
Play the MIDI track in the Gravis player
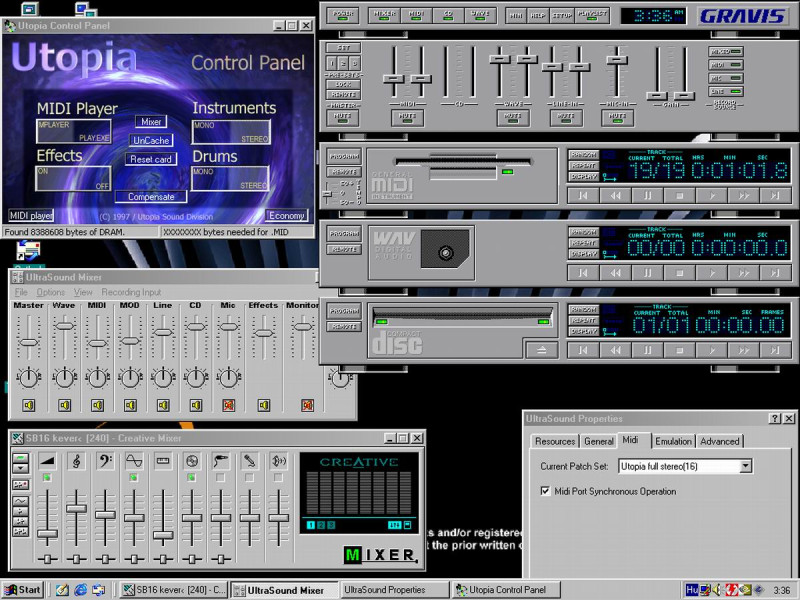coord(712,195)
